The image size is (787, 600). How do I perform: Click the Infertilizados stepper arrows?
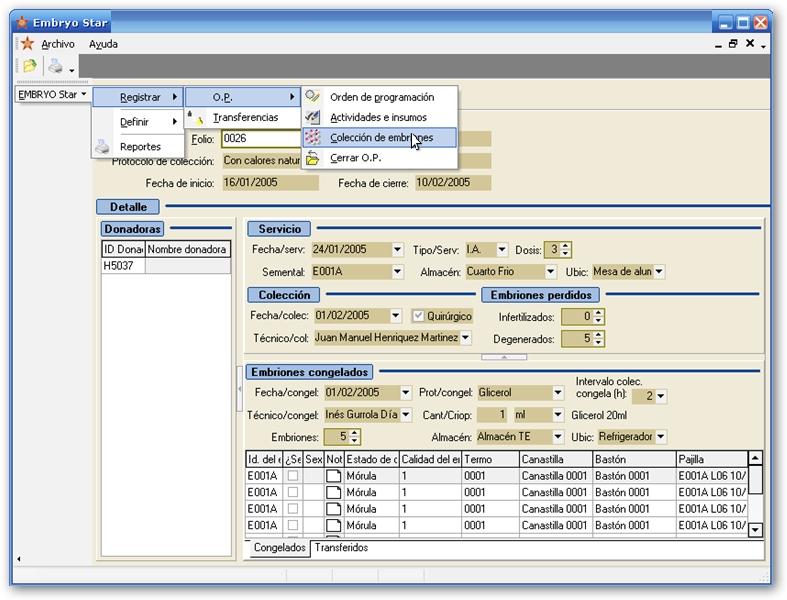(598, 317)
